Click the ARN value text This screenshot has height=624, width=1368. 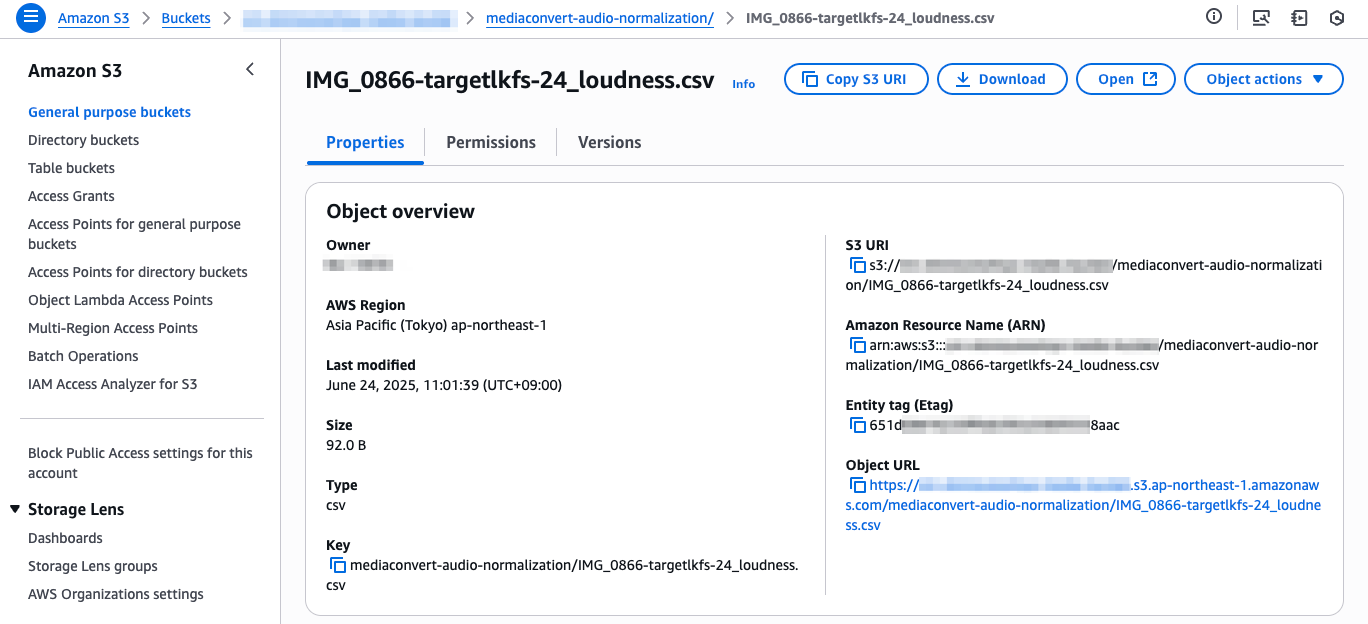1082,355
